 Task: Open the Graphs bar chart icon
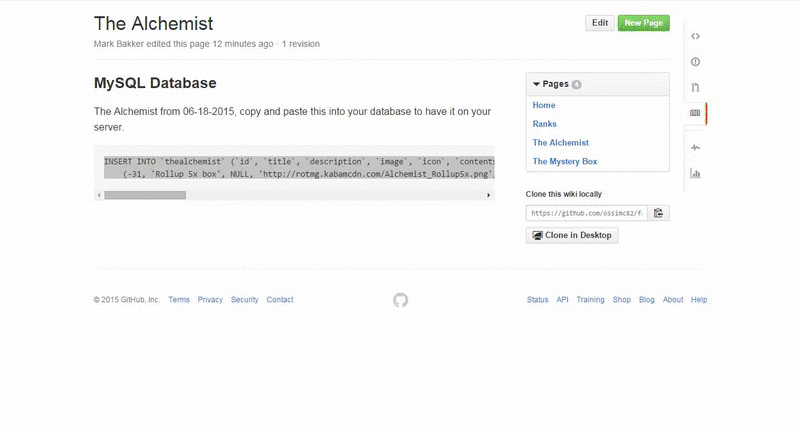point(695,173)
